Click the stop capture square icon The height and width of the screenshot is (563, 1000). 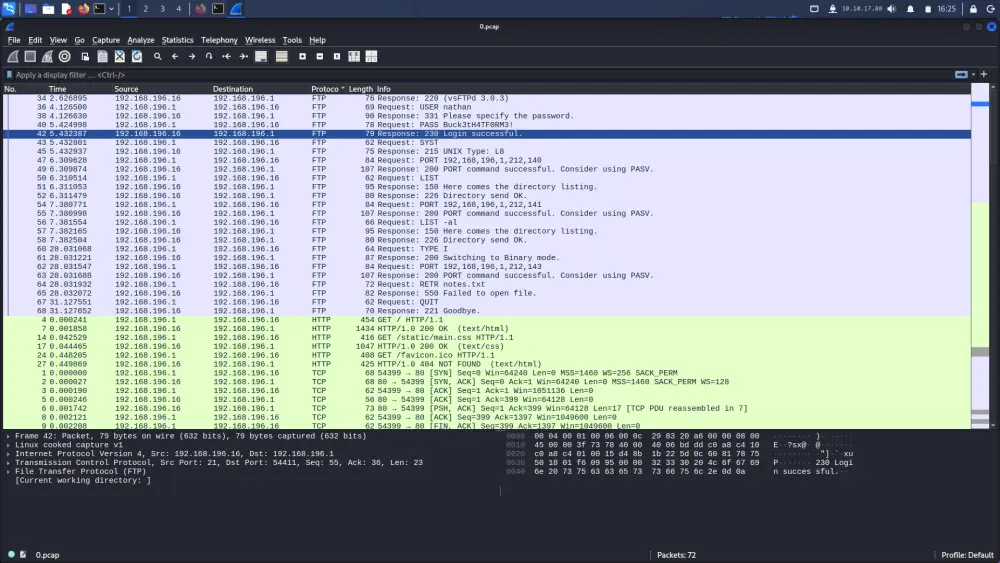point(30,57)
